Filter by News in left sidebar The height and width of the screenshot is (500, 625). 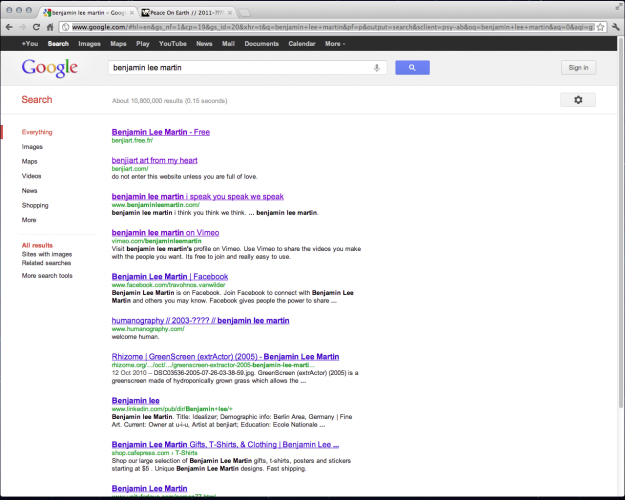29,191
